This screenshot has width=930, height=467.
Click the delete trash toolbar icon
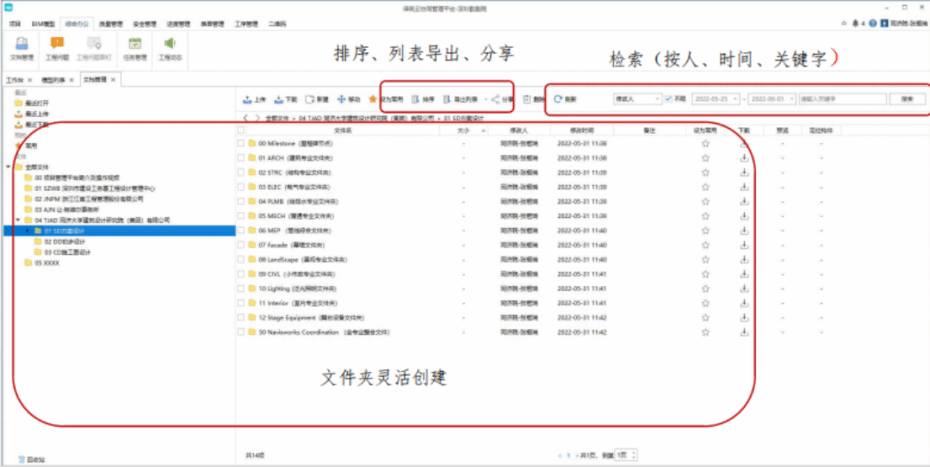527,100
